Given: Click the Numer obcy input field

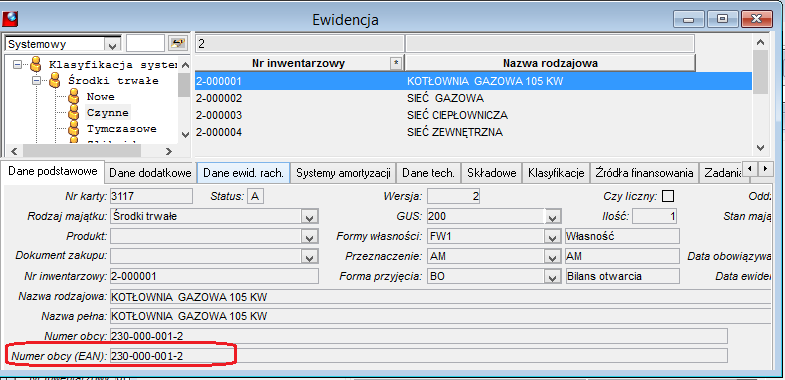Looking at the screenshot, I should pyautogui.click(x=419, y=335).
